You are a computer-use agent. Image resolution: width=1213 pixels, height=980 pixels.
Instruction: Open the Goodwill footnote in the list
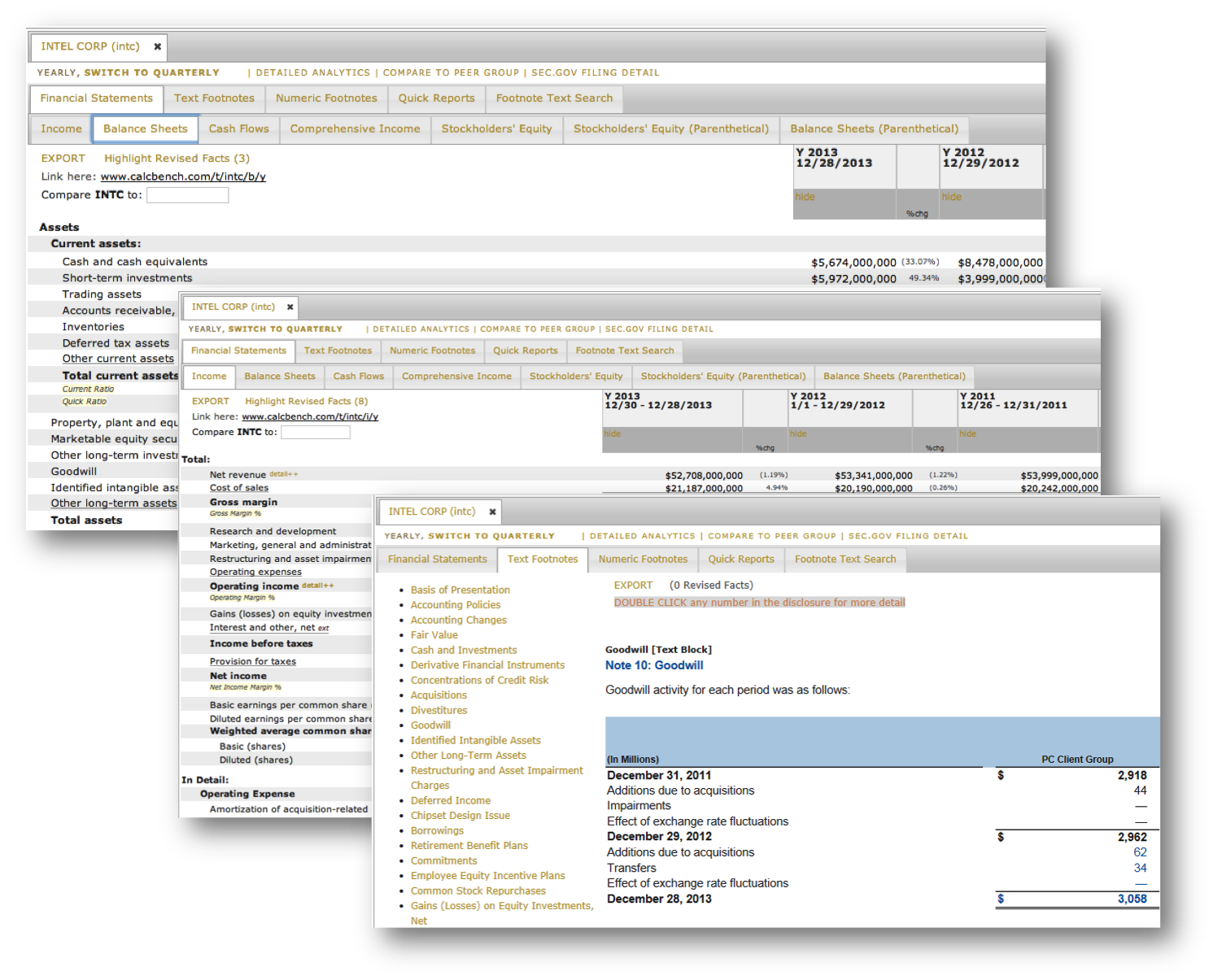click(x=430, y=725)
